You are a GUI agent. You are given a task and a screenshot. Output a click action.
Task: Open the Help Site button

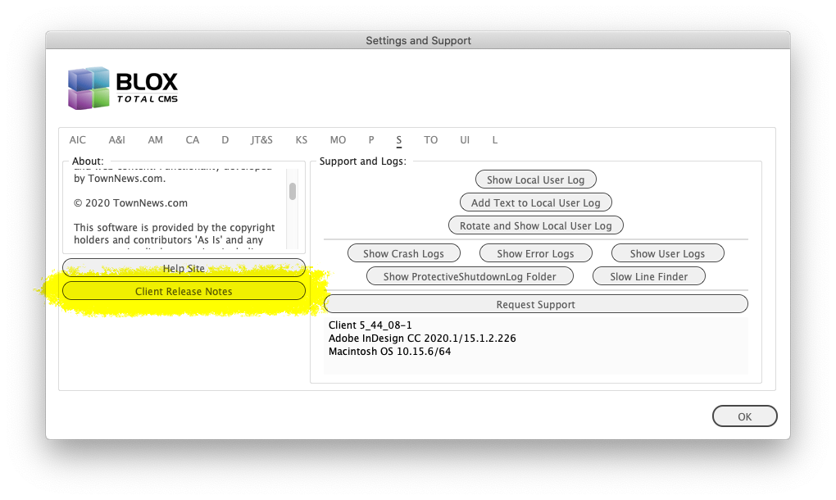[x=183, y=268]
